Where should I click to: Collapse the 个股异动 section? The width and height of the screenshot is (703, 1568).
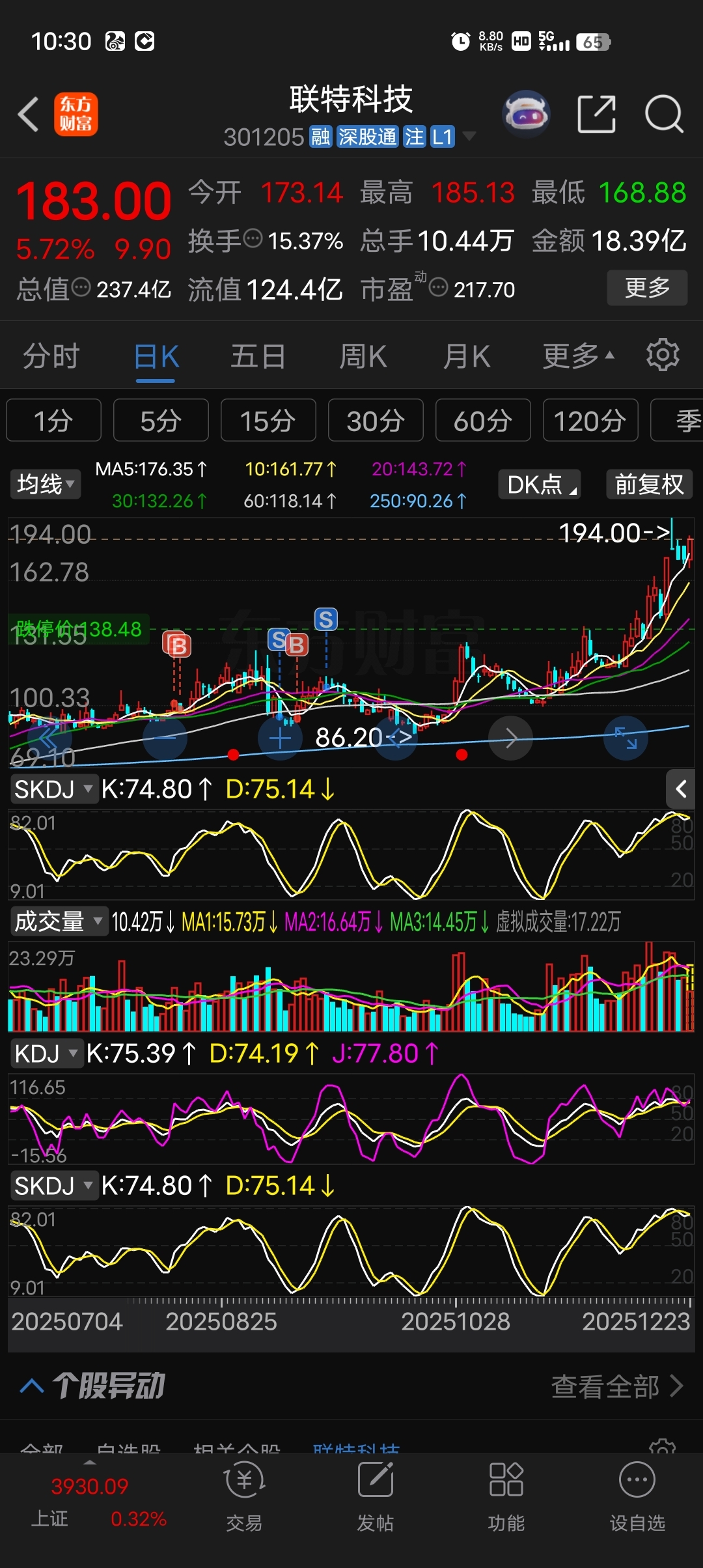32,1386
